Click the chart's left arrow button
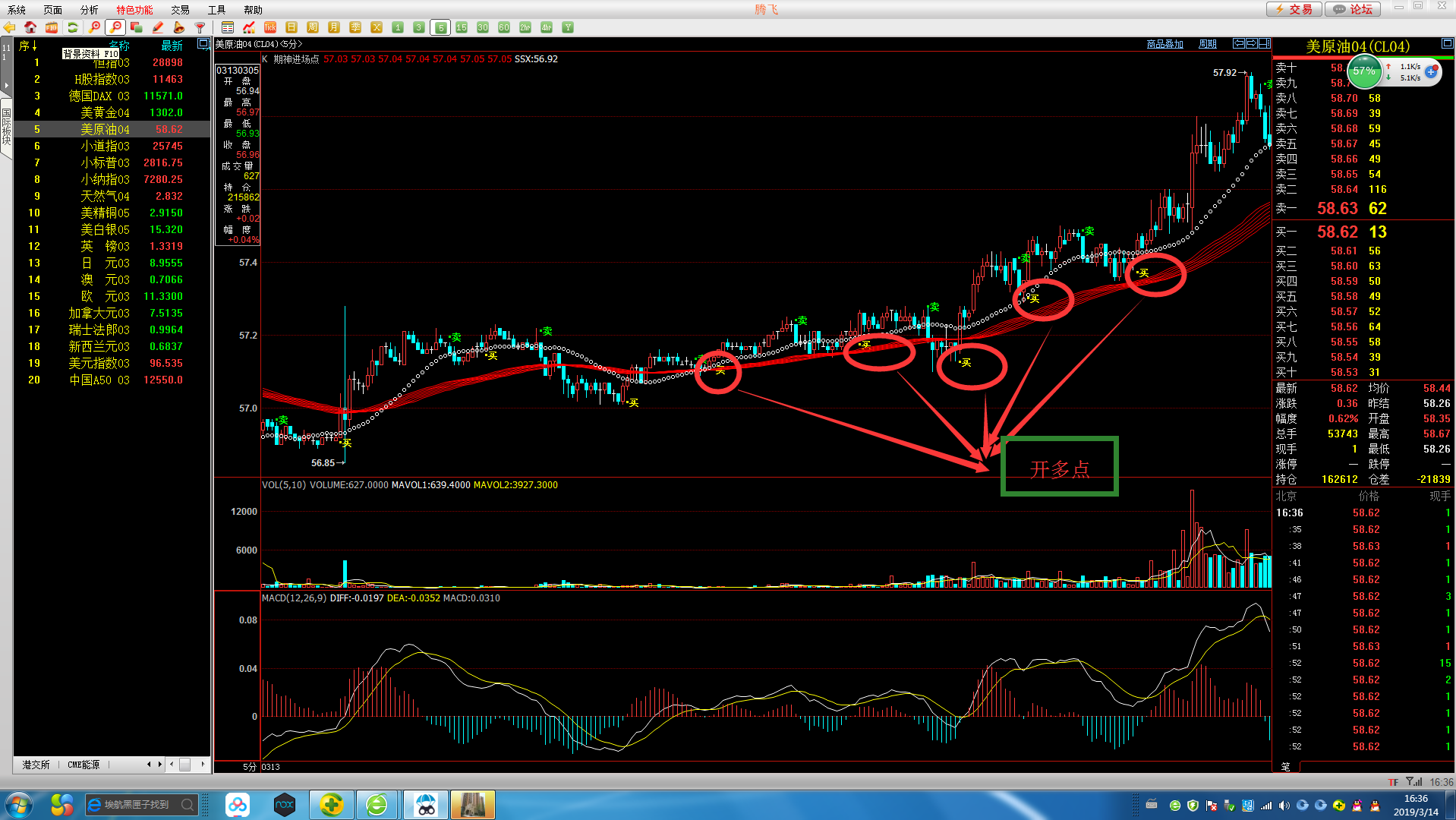 pyautogui.click(x=1239, y=43)
